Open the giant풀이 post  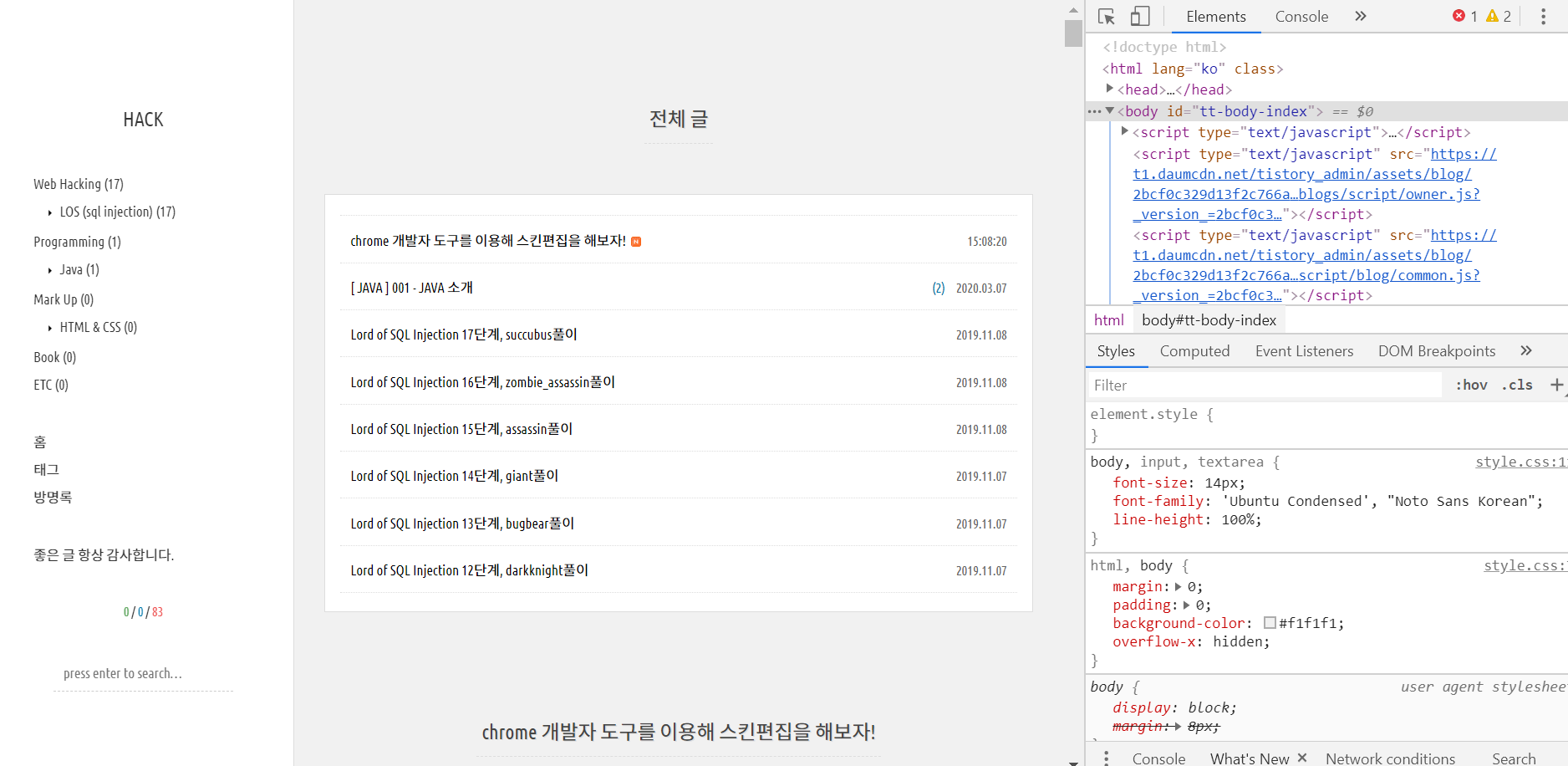pyautogui.click(x=454, y=476)
